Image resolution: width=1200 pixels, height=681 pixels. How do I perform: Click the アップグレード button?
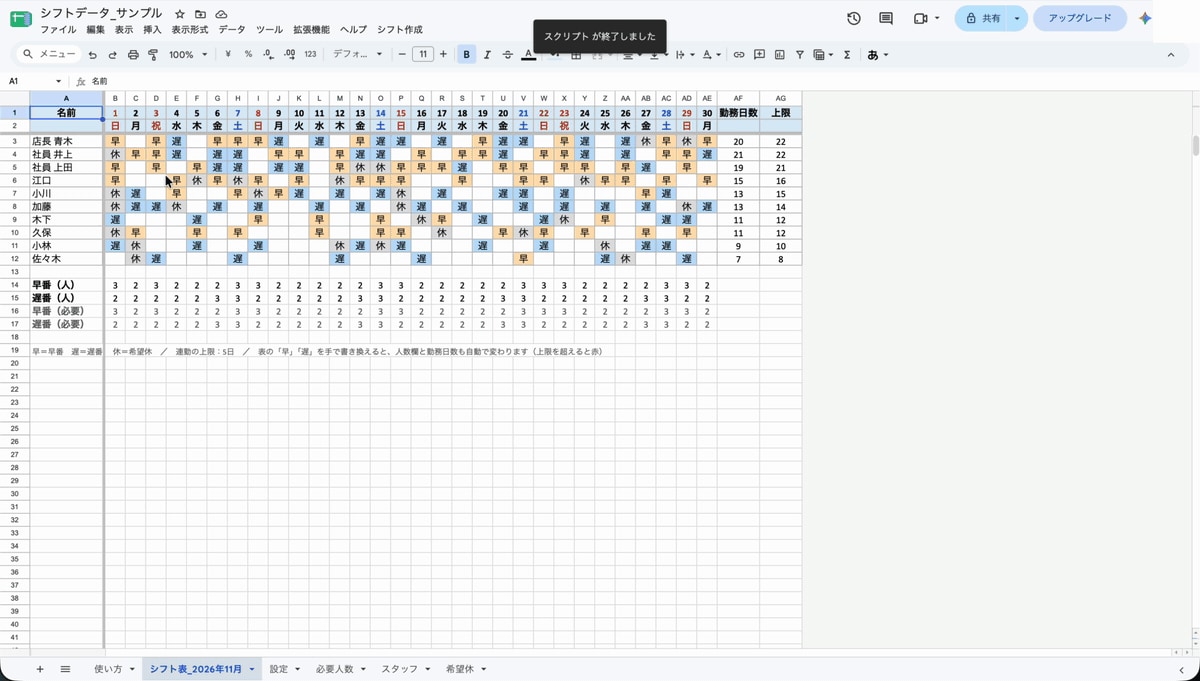coord(1080,19)
